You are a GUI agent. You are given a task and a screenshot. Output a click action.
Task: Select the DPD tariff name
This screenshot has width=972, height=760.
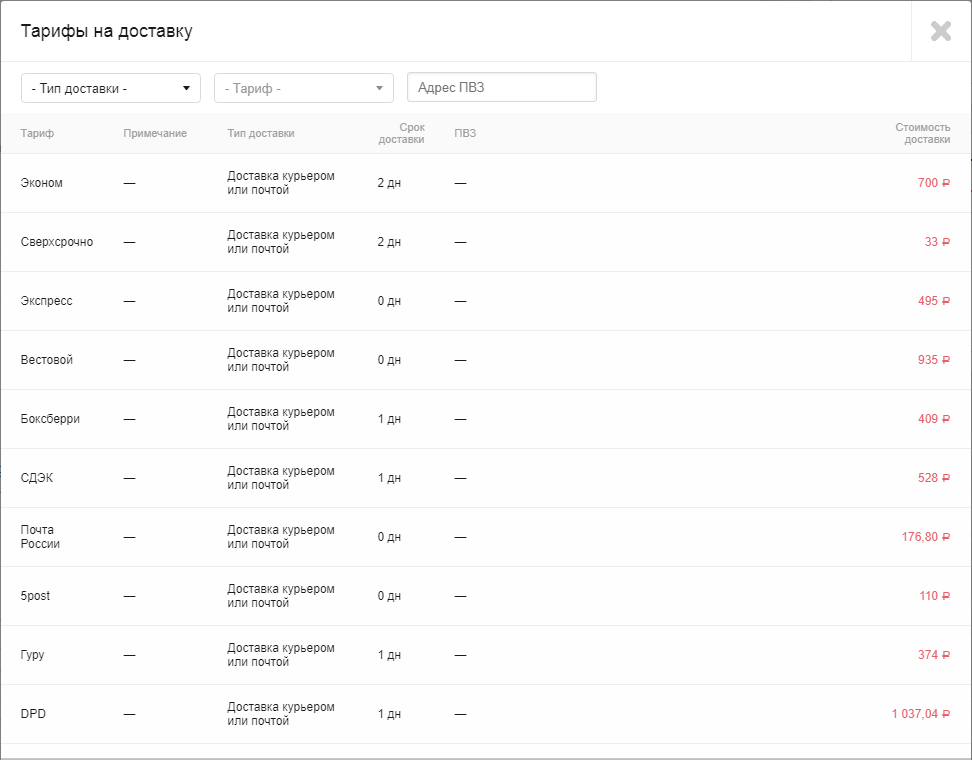[33, 714]
